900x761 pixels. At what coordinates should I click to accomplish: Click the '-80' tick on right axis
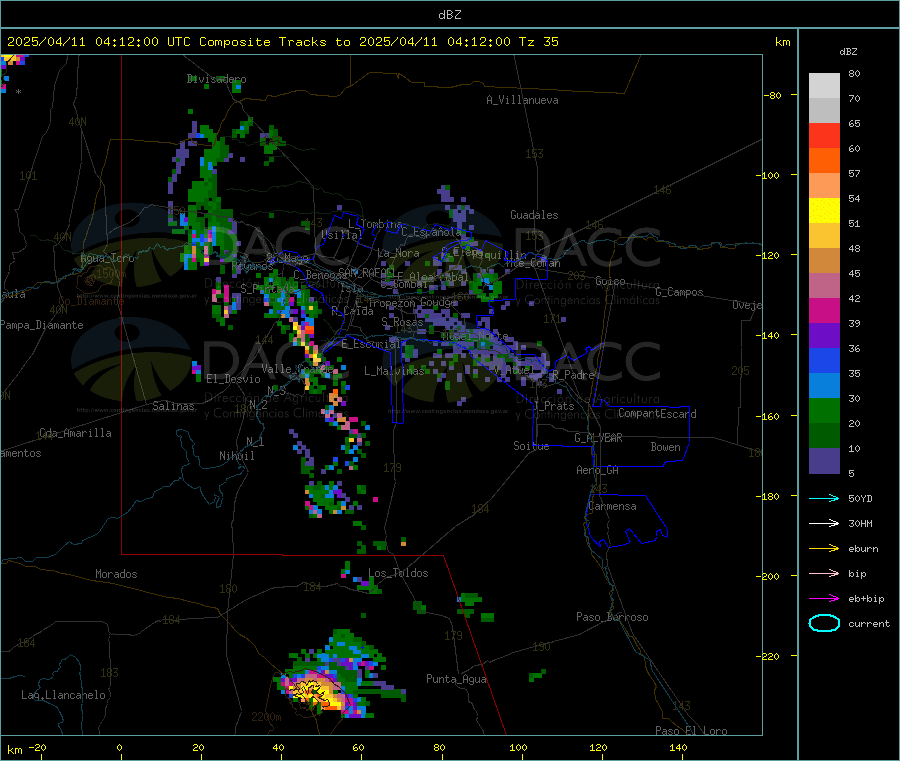point(773,95)
